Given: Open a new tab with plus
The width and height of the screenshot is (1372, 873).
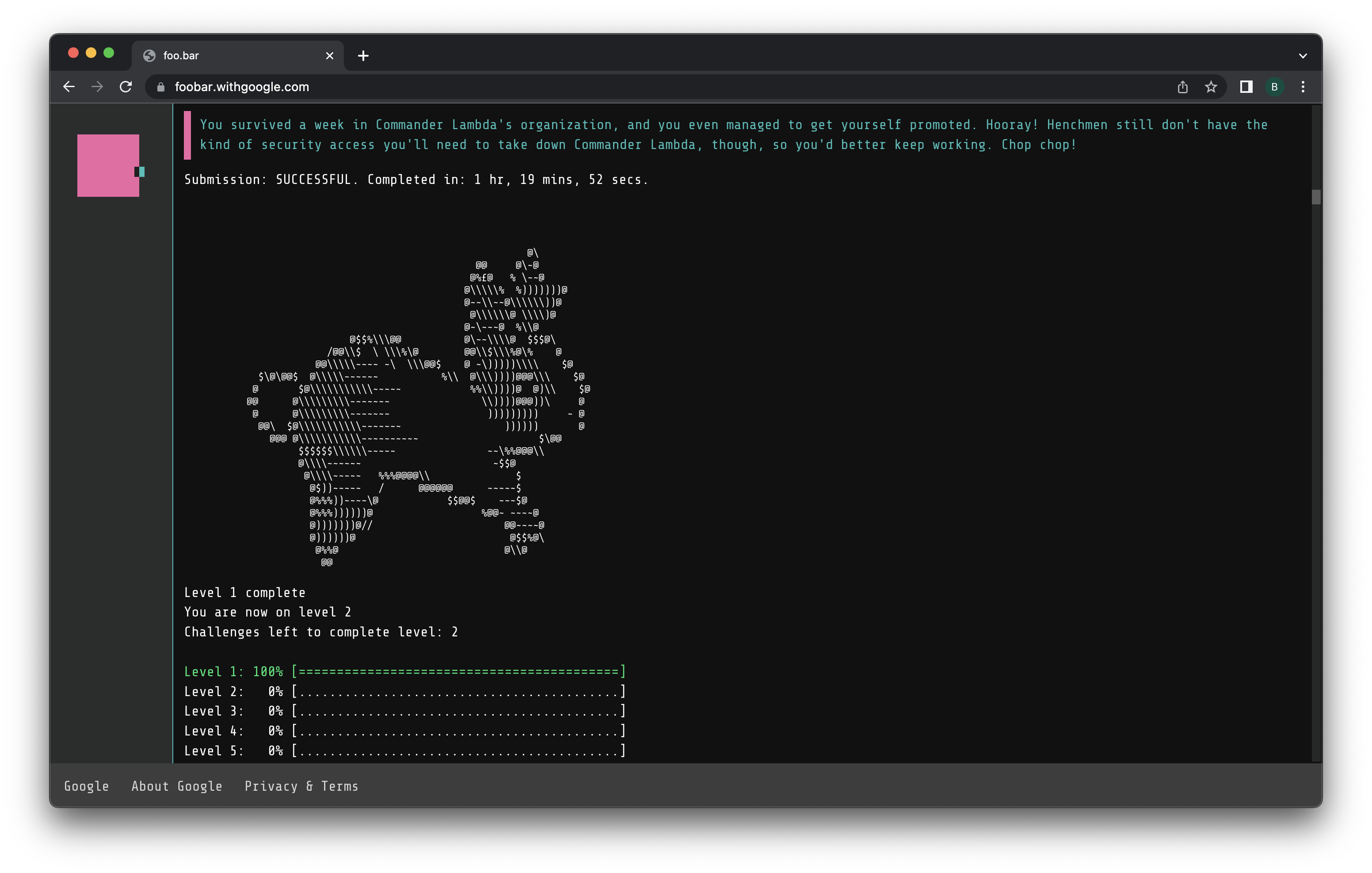Looking at the screenshot, I should coord(363,56).
